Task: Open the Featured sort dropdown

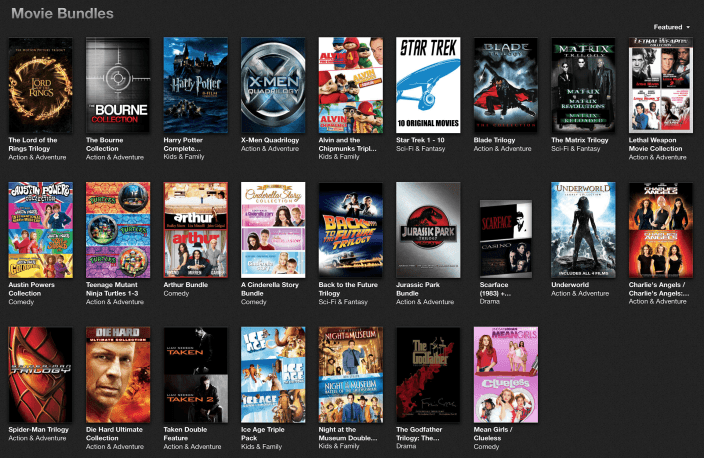Action: (x=671, y=27)
